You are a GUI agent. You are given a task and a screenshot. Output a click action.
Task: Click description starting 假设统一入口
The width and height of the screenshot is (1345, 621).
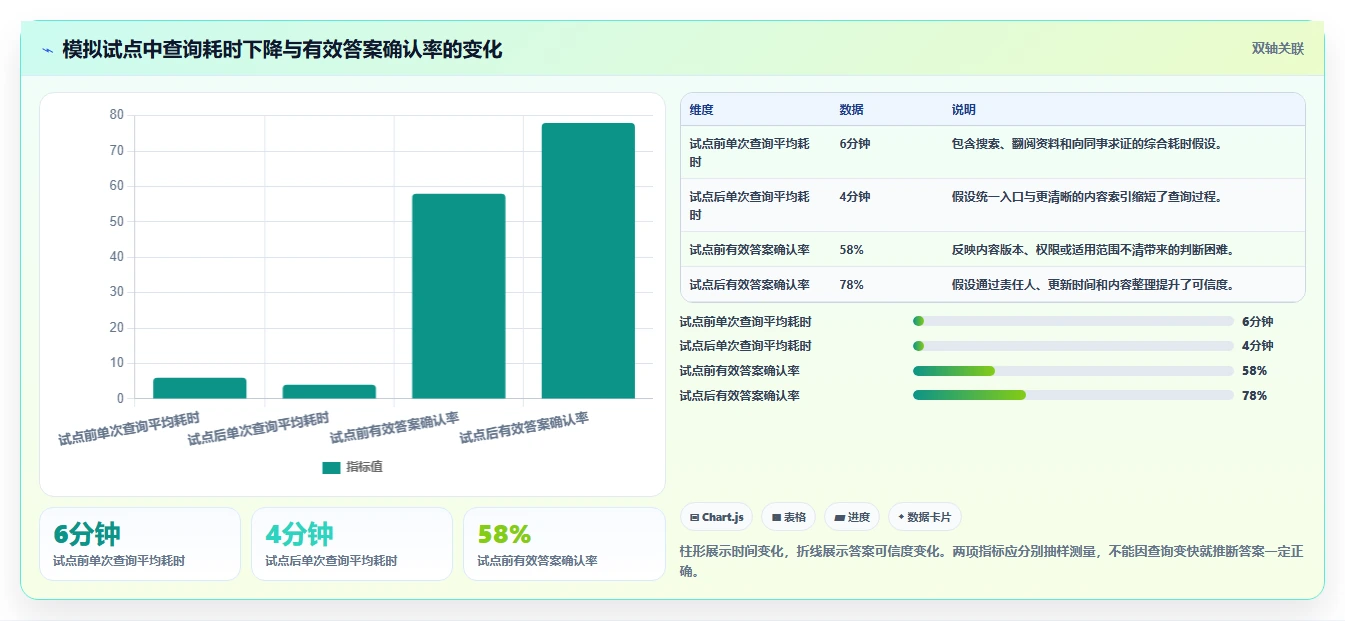[1087, 197]
